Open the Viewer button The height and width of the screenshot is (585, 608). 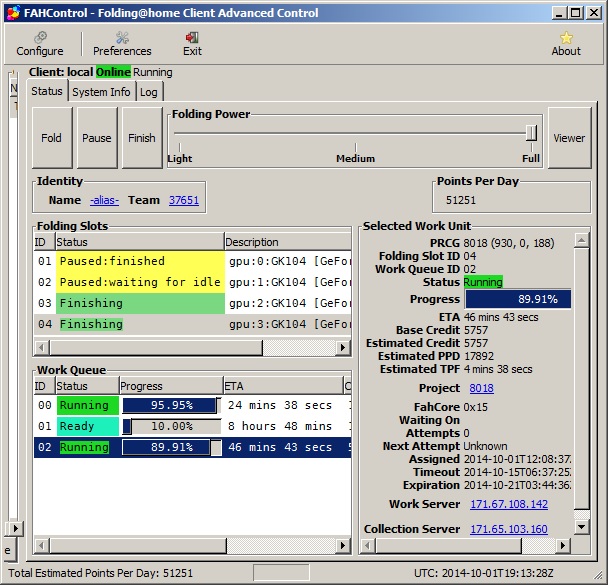click(x=569, y=138)
